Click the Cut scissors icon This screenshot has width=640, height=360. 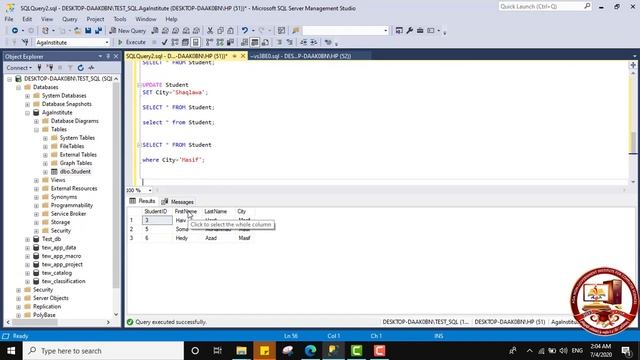point(210,31)
